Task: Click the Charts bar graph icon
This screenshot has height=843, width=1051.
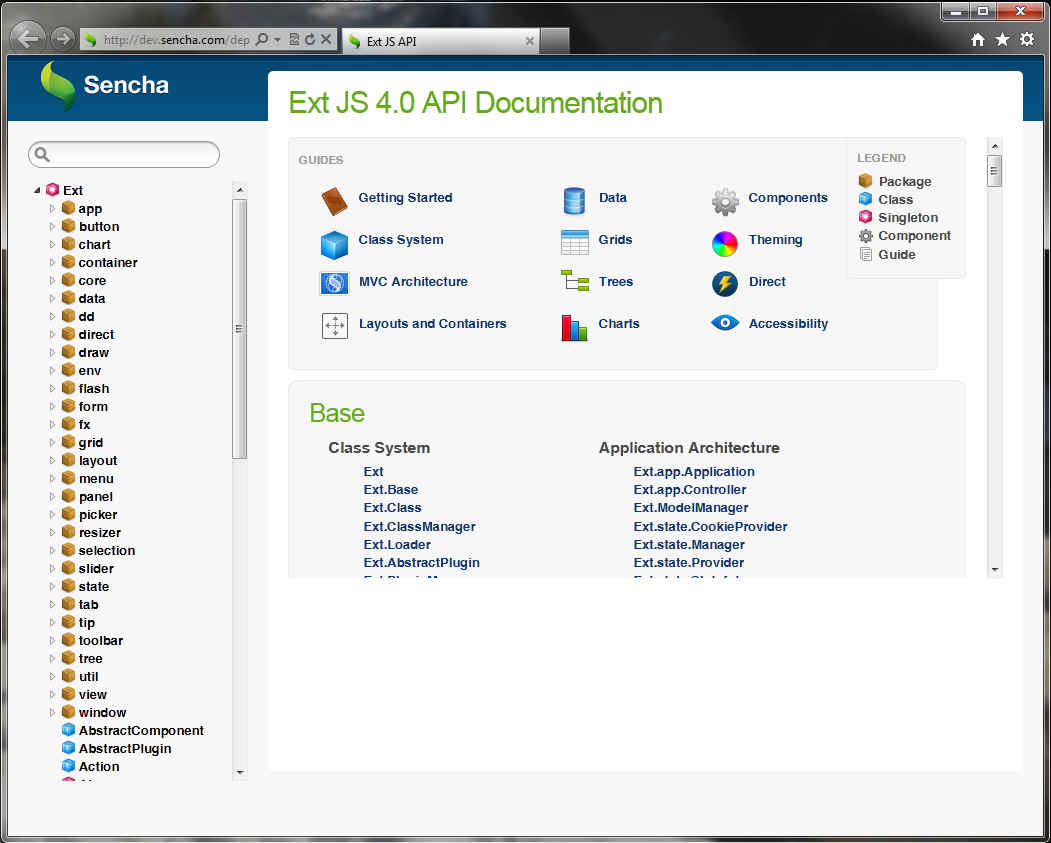Action: coord(574,328)
